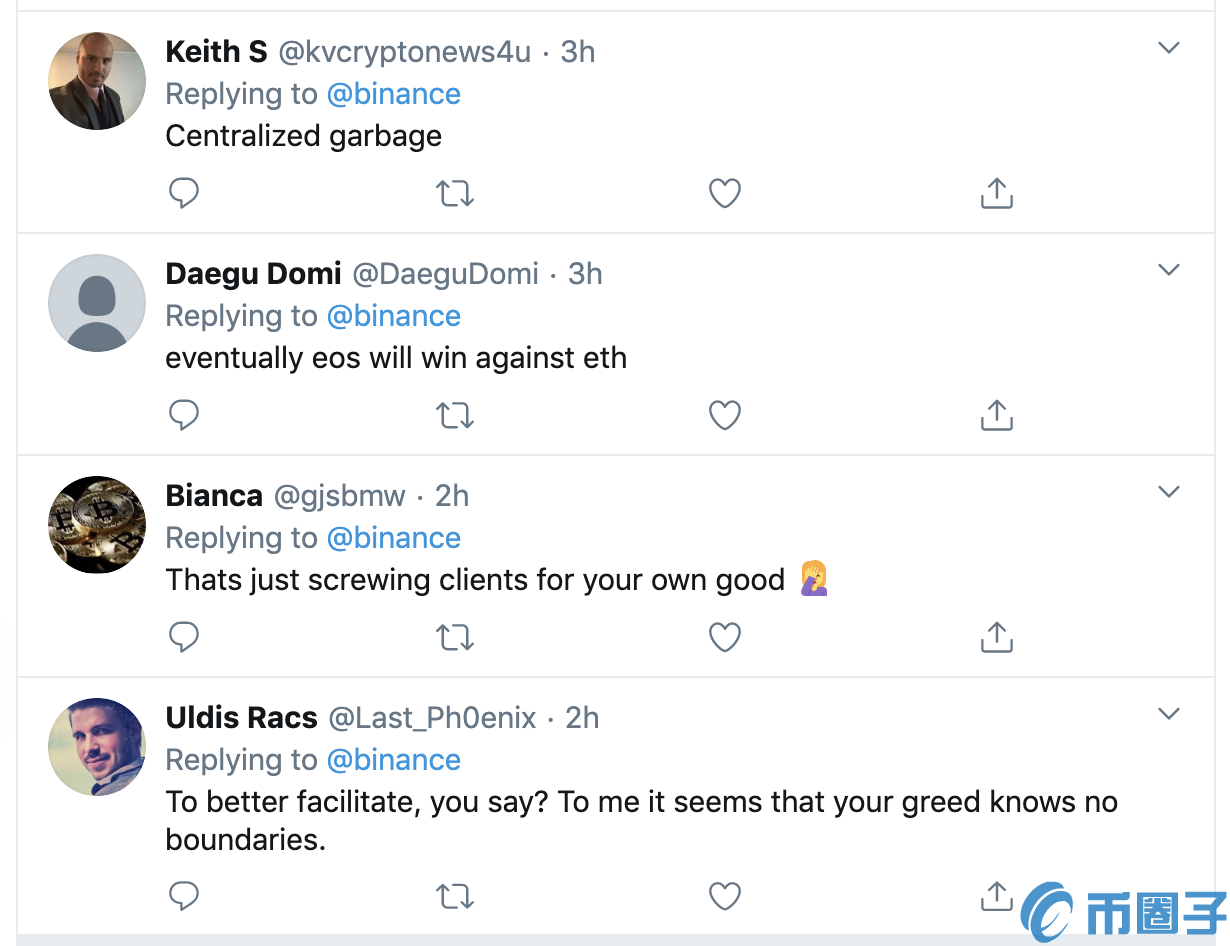Retweet Keith S's "Centralized garbage" tweet
Screen dimensions: 1230x946
[455, 193]
